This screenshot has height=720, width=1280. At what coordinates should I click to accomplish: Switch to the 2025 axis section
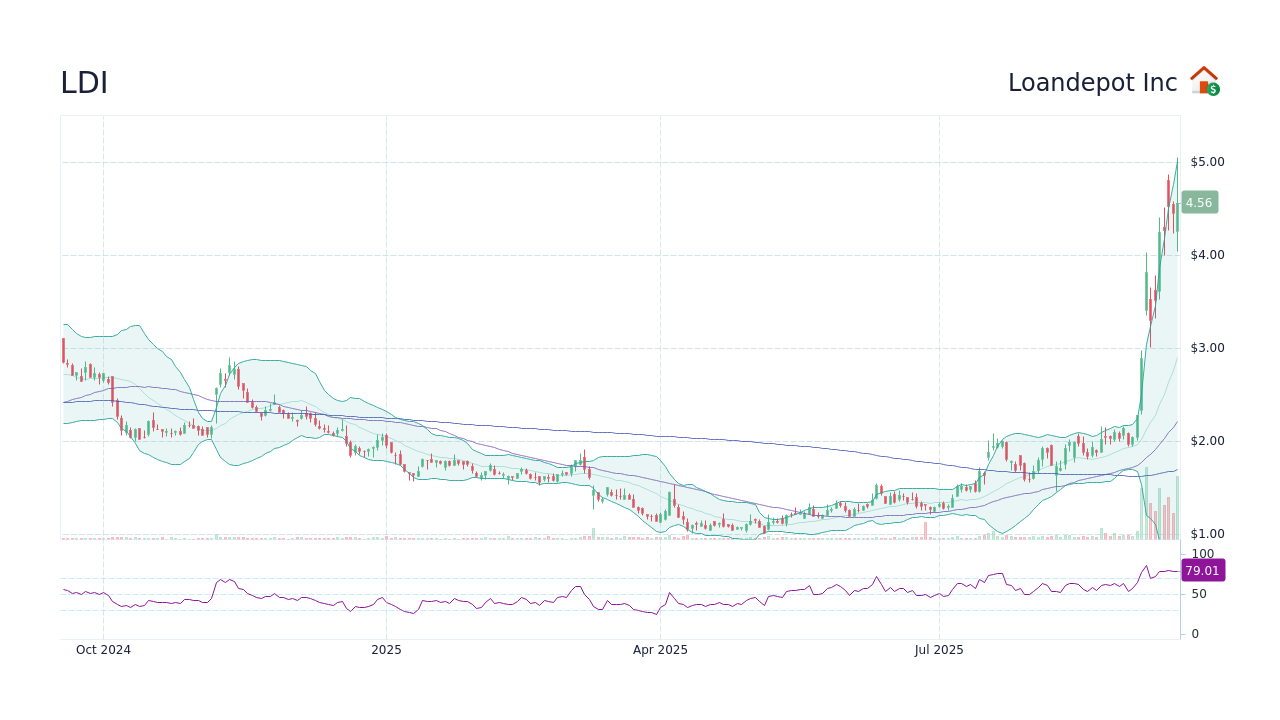click(x=386, y=649)
